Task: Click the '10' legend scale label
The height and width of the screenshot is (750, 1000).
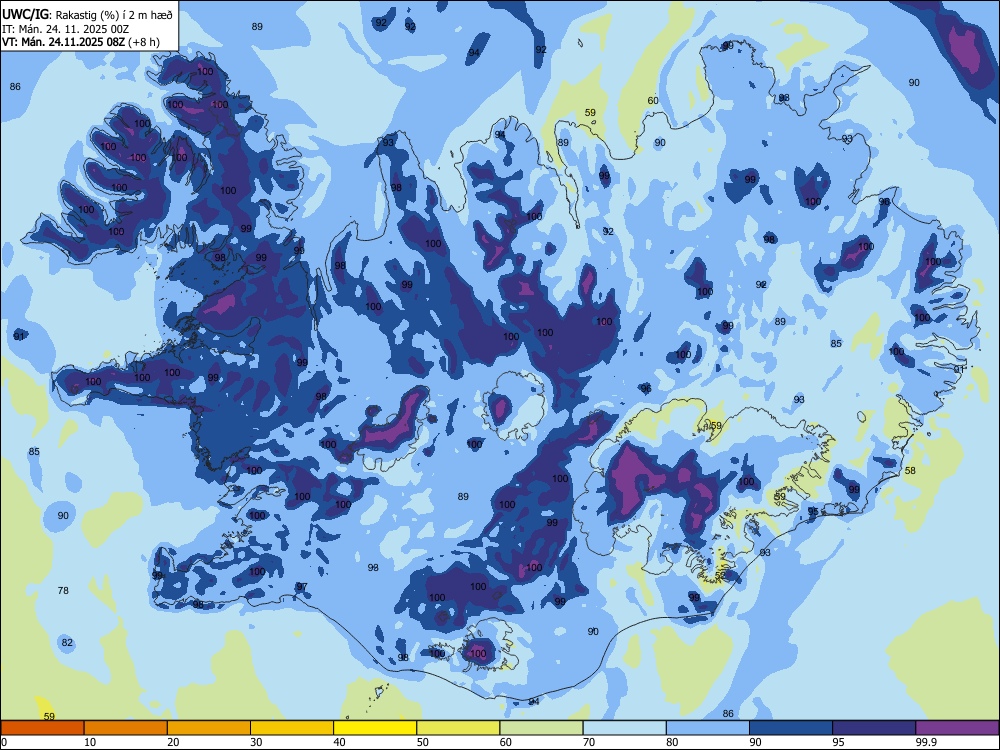Action: click(x=90, y=742)
